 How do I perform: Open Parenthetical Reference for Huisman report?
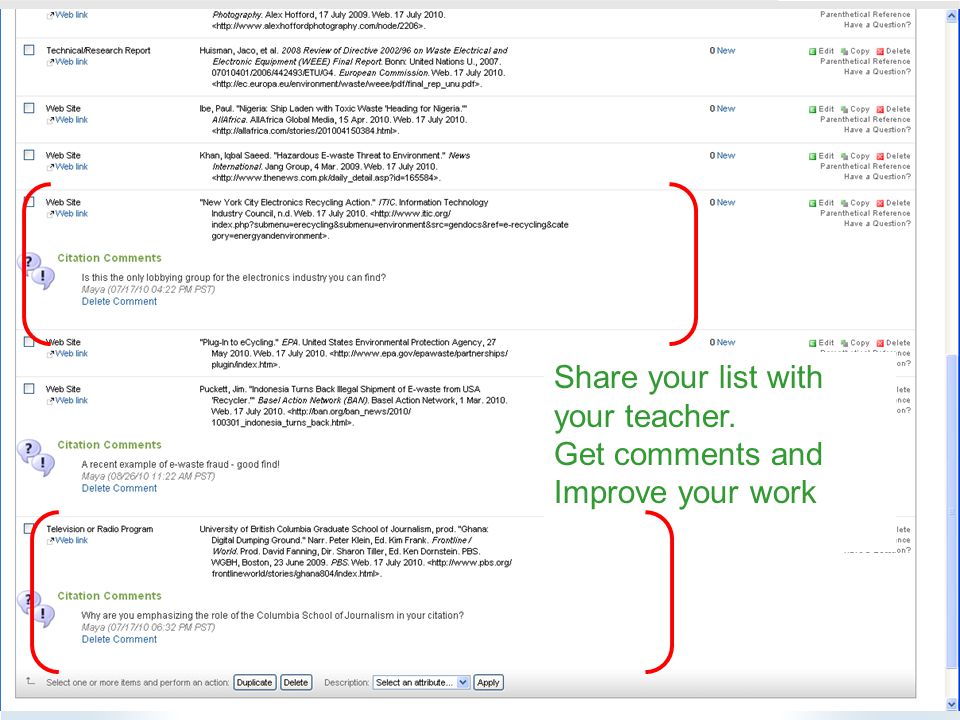point(865,62)
